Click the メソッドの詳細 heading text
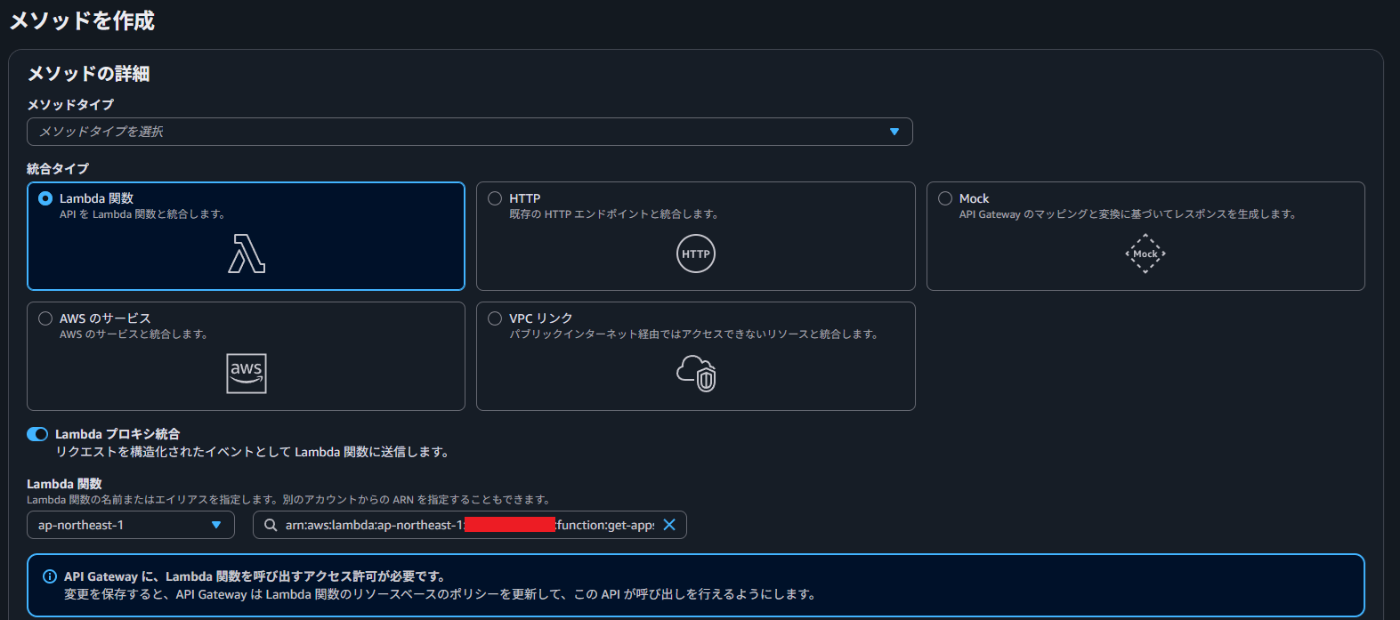Image resolution: width=1400 pixels, height=620 pixels. tap(88, 73)
